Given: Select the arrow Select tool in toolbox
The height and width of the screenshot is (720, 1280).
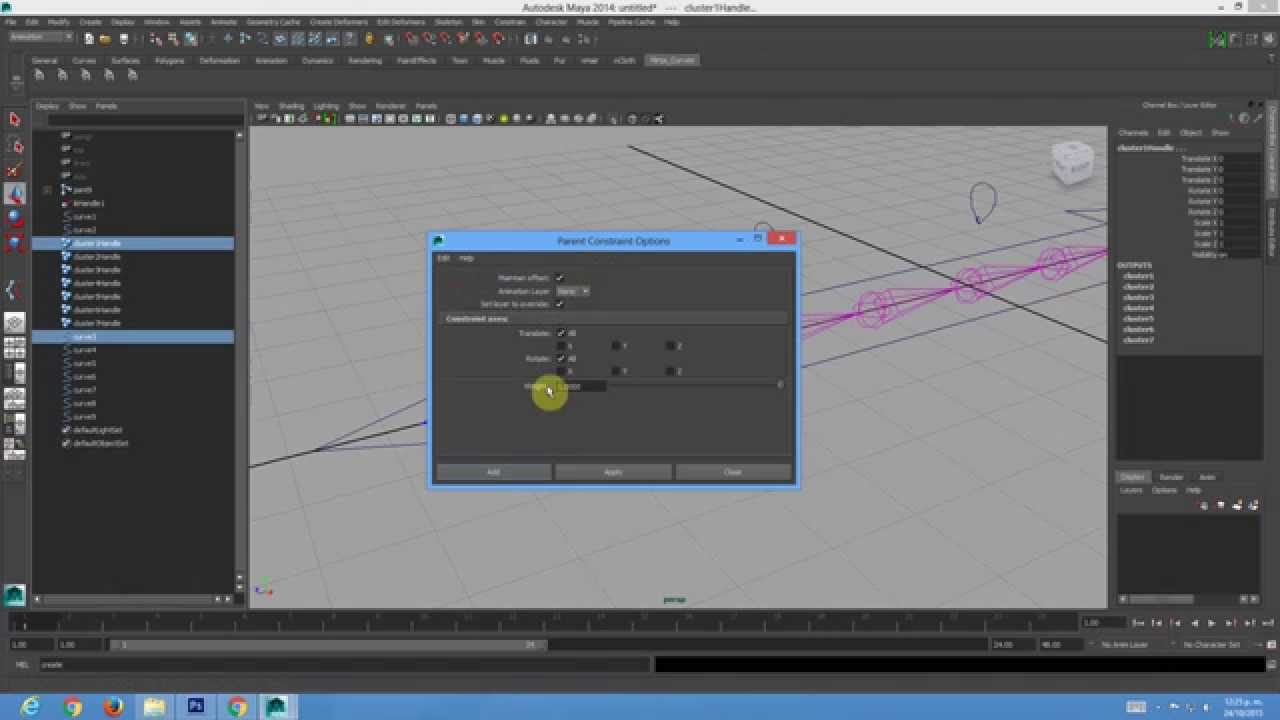Looking at the screenshot, I should point(14,120).
